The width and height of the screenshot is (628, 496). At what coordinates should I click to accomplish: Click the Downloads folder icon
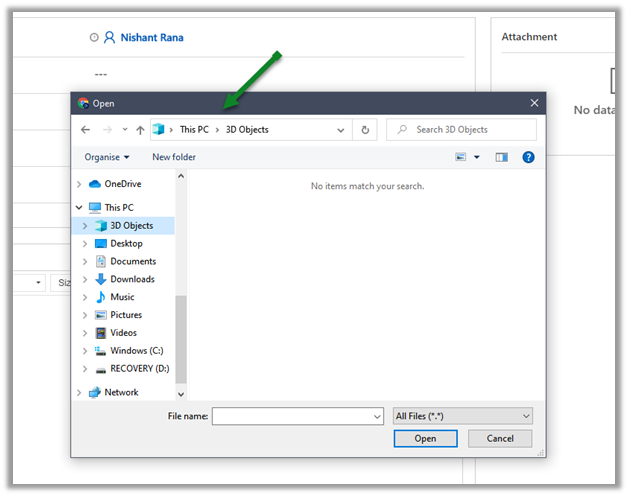click(101, 279)
